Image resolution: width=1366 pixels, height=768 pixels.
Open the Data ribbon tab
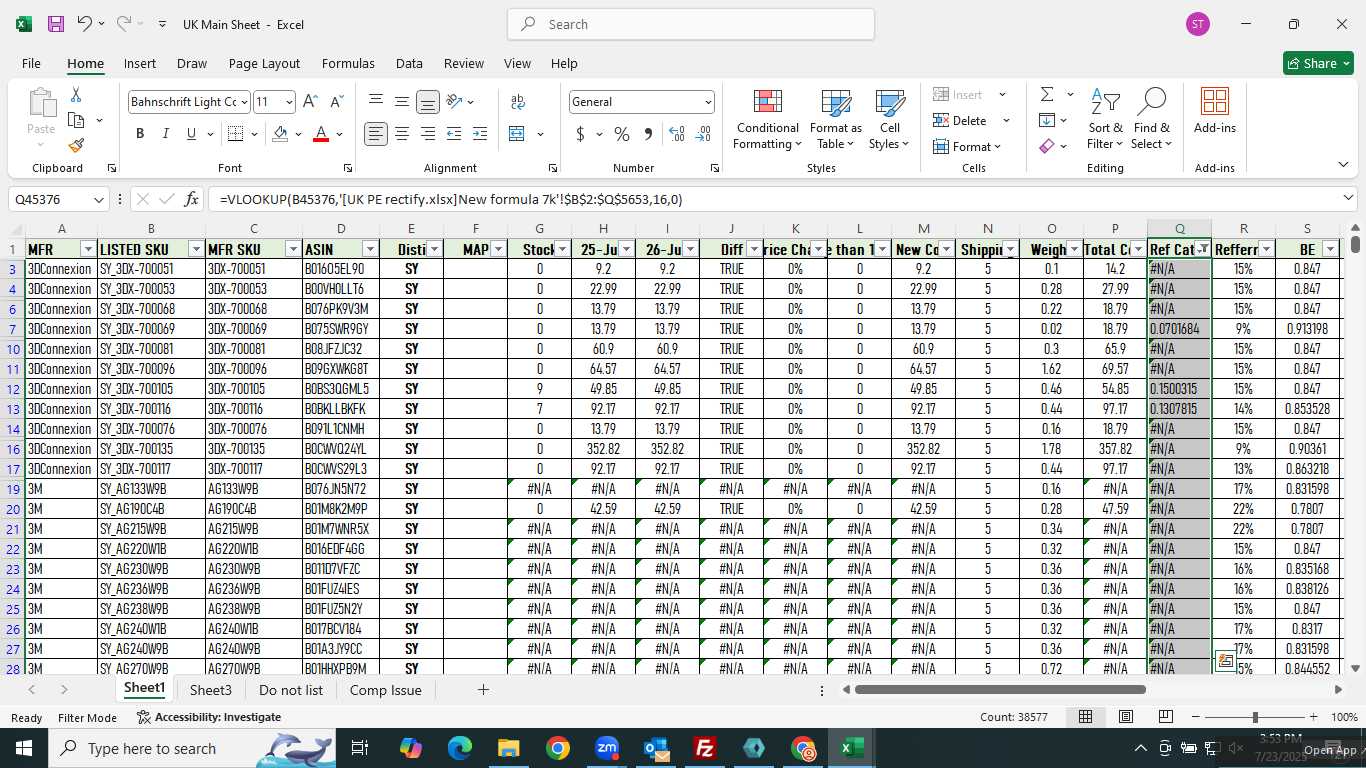pyautogui.click(x=409, y=63)
